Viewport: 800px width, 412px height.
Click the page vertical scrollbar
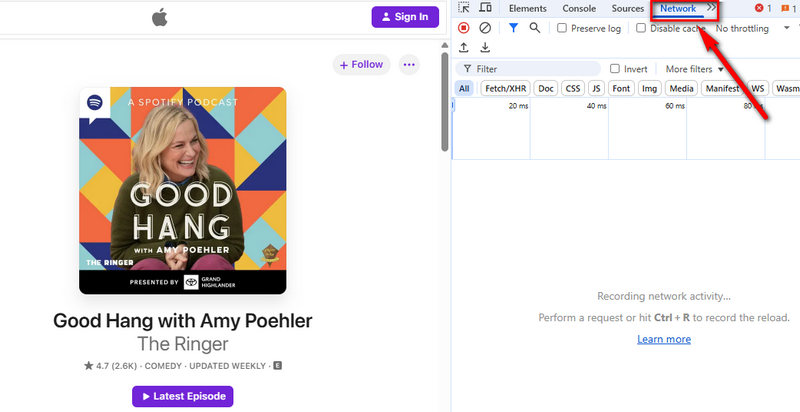click(444, 102)
